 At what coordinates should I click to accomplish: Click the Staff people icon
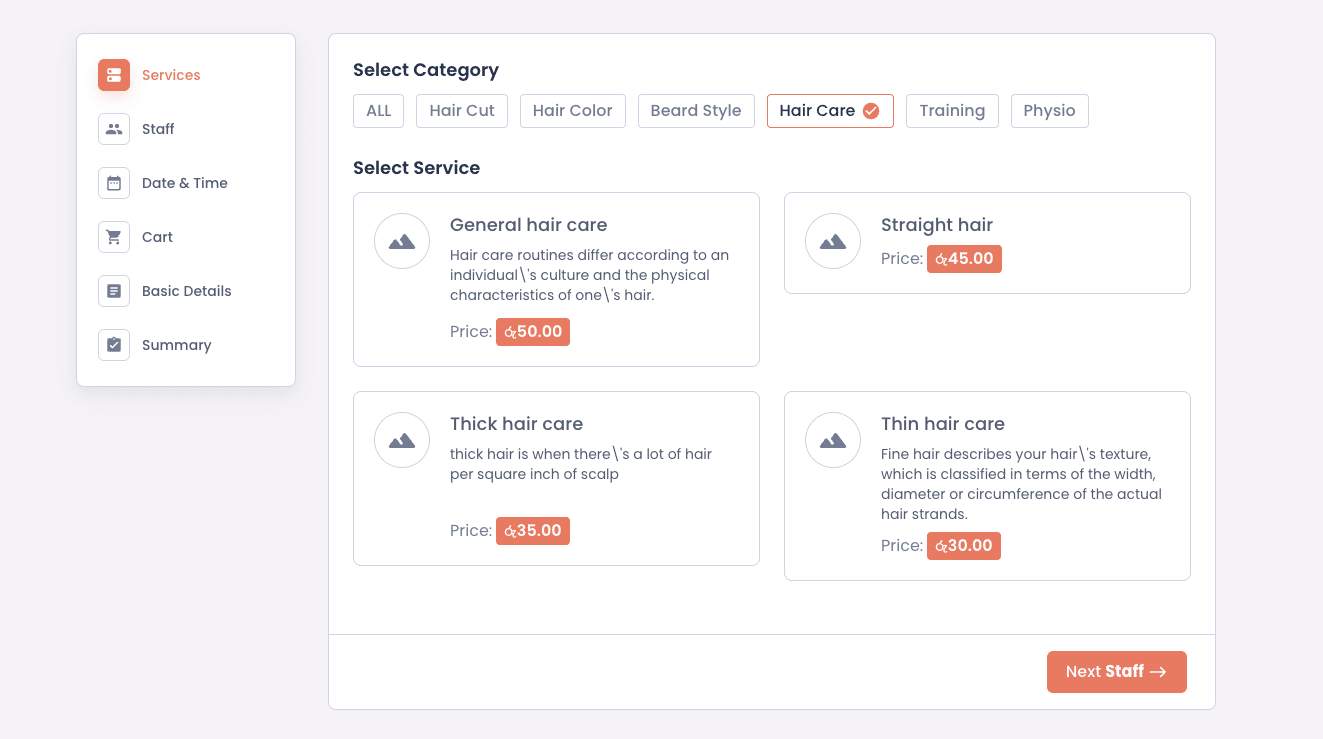[x=114, y=129]
